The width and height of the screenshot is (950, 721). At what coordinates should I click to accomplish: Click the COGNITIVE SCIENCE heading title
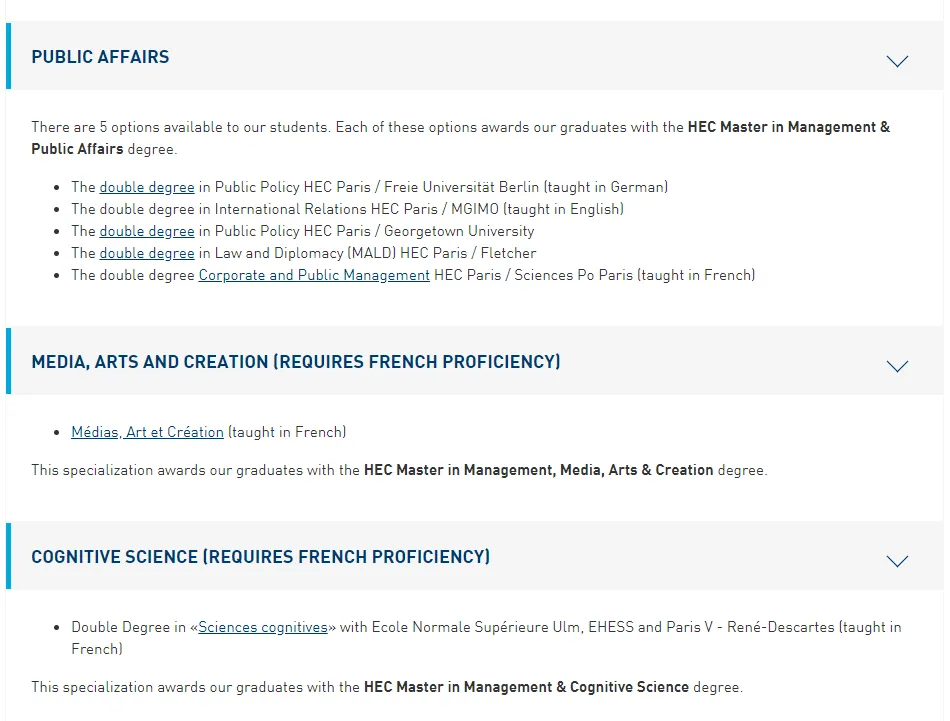pos(260,557)
